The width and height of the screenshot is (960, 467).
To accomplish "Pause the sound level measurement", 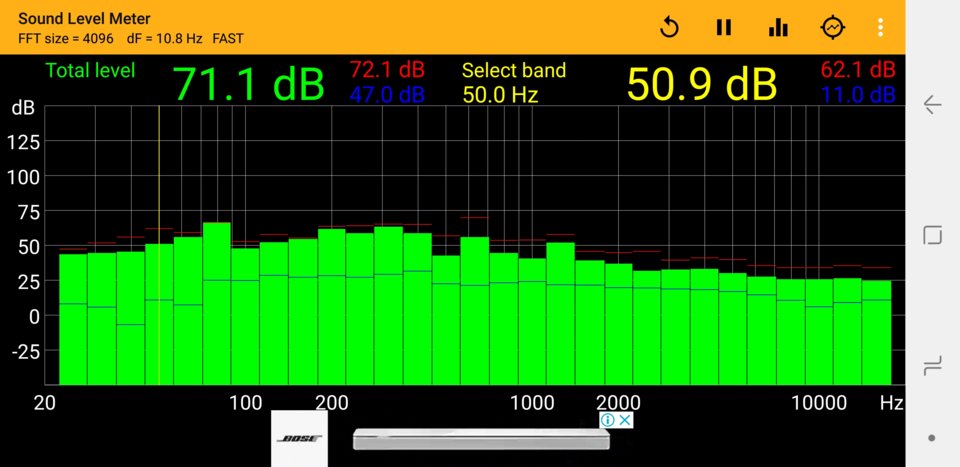I will [x=724, y=27].
